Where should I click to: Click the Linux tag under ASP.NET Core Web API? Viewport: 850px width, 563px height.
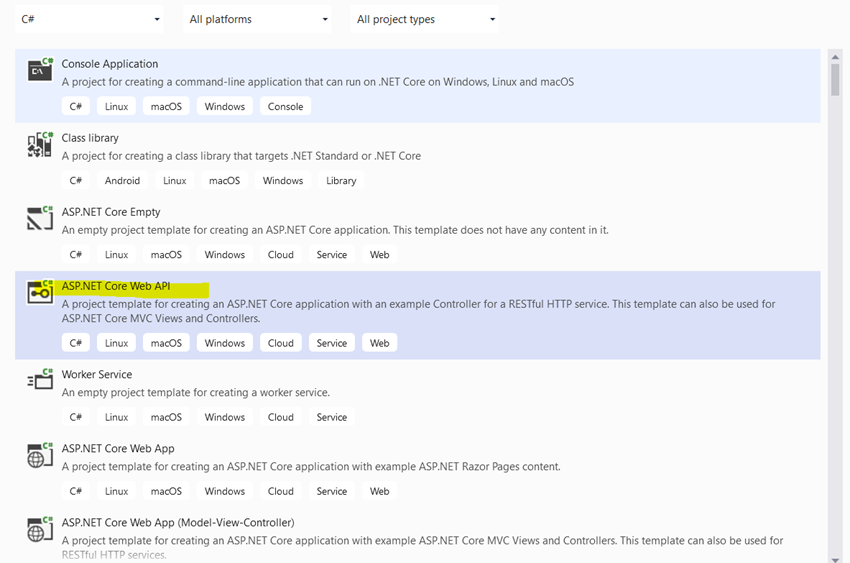click(x=117, y=343)
